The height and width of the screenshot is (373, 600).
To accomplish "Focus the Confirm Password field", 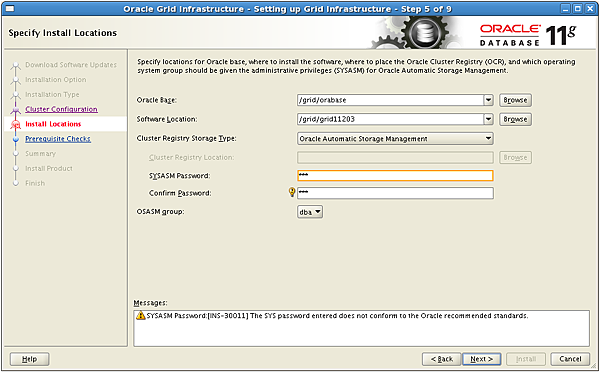I will pyautogui.click(x=395, y=193).
